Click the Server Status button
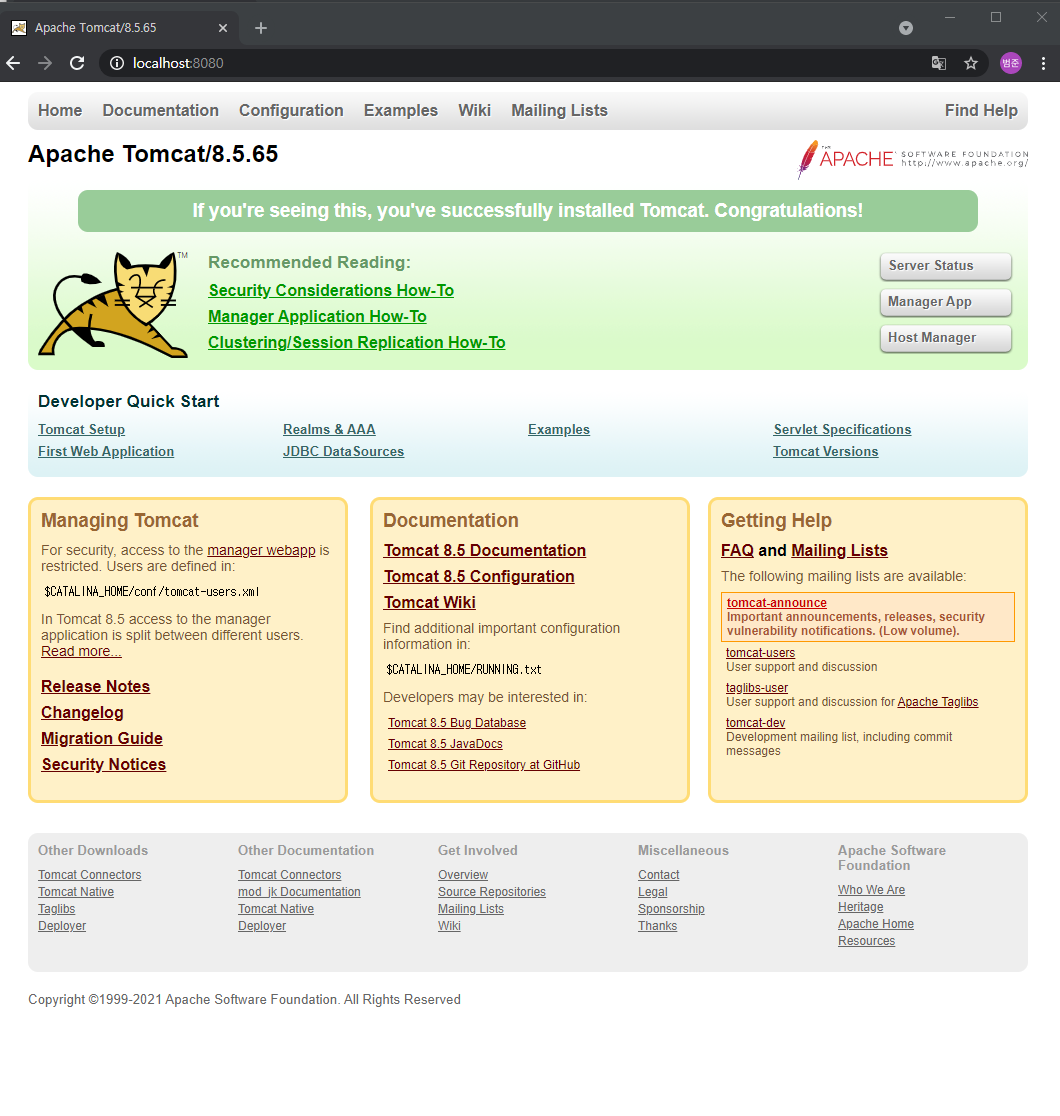Viewport: 1060px width, 1116px height. (945, 266)
